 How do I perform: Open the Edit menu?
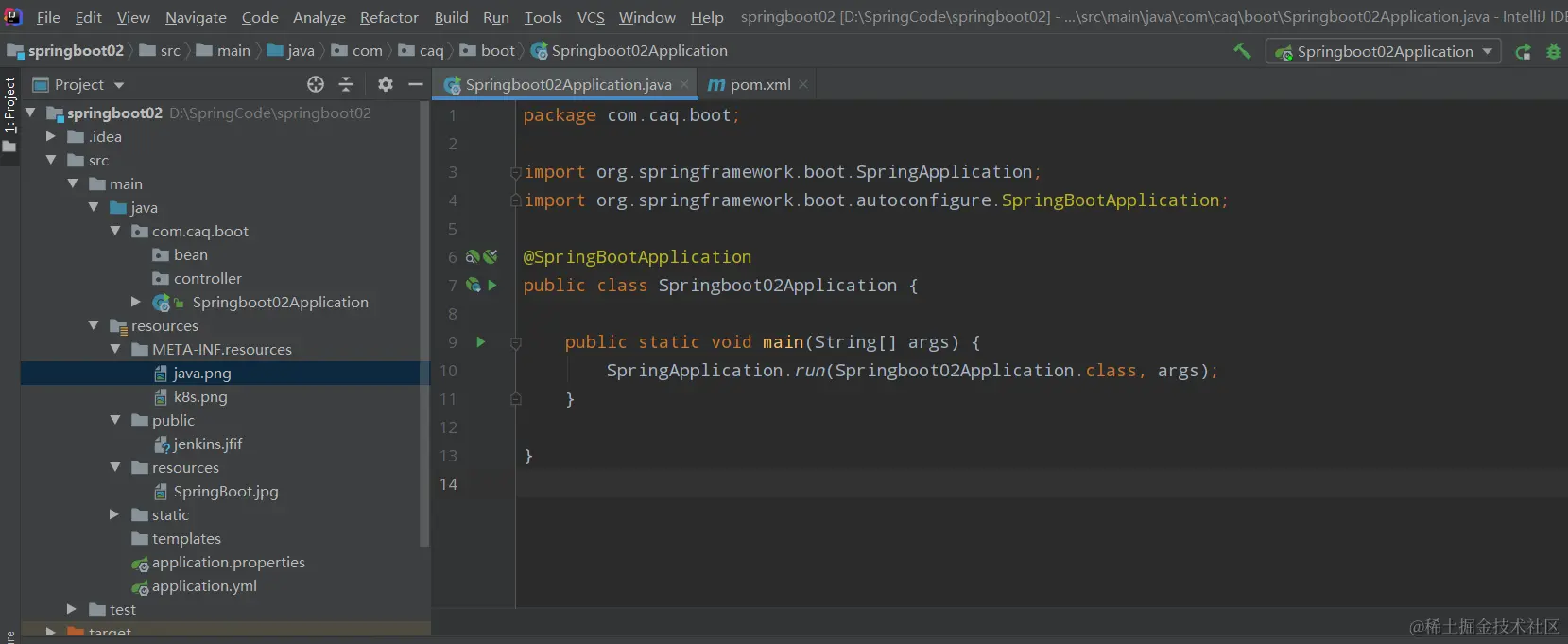tap(89, 17)
